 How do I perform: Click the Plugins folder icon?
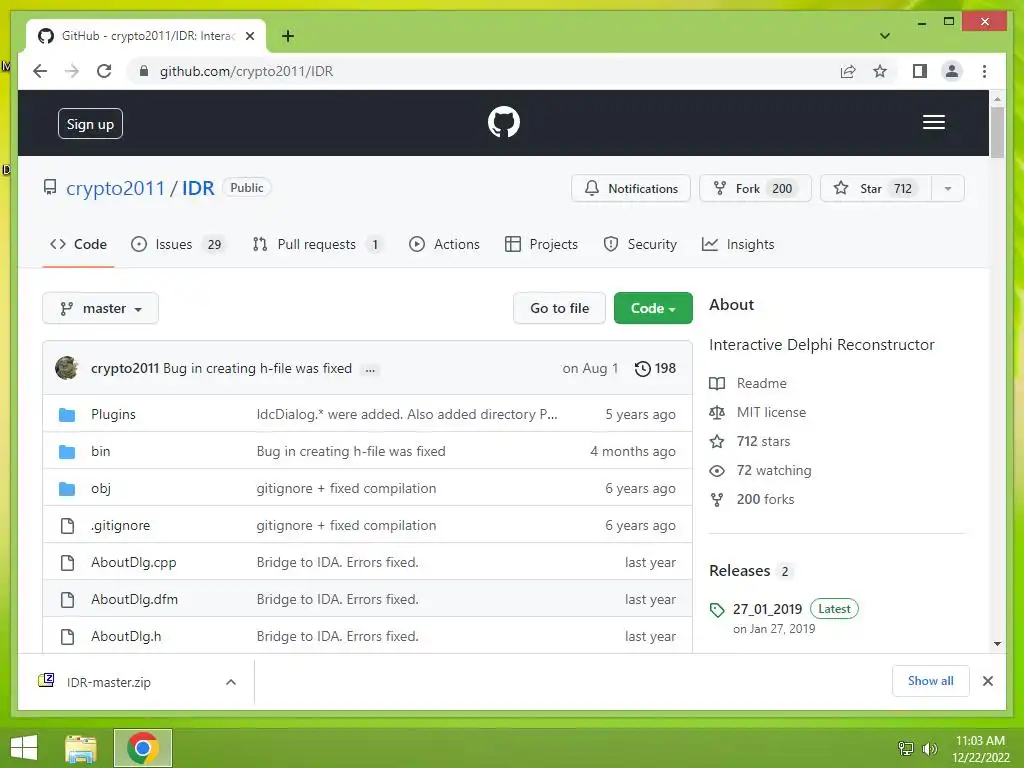click(x=67, y=415)
